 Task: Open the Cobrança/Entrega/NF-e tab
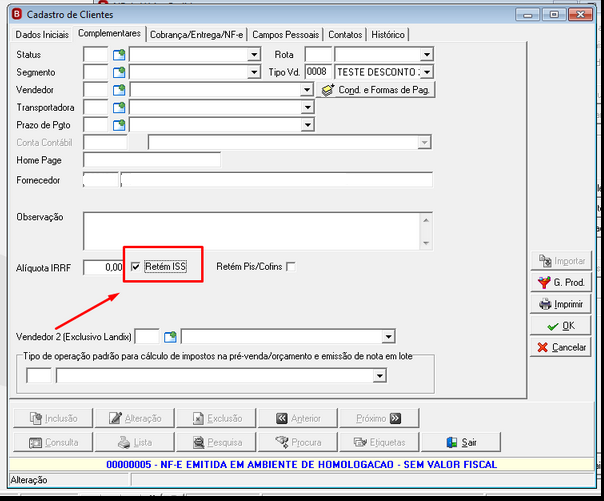[x=196, y=35]
